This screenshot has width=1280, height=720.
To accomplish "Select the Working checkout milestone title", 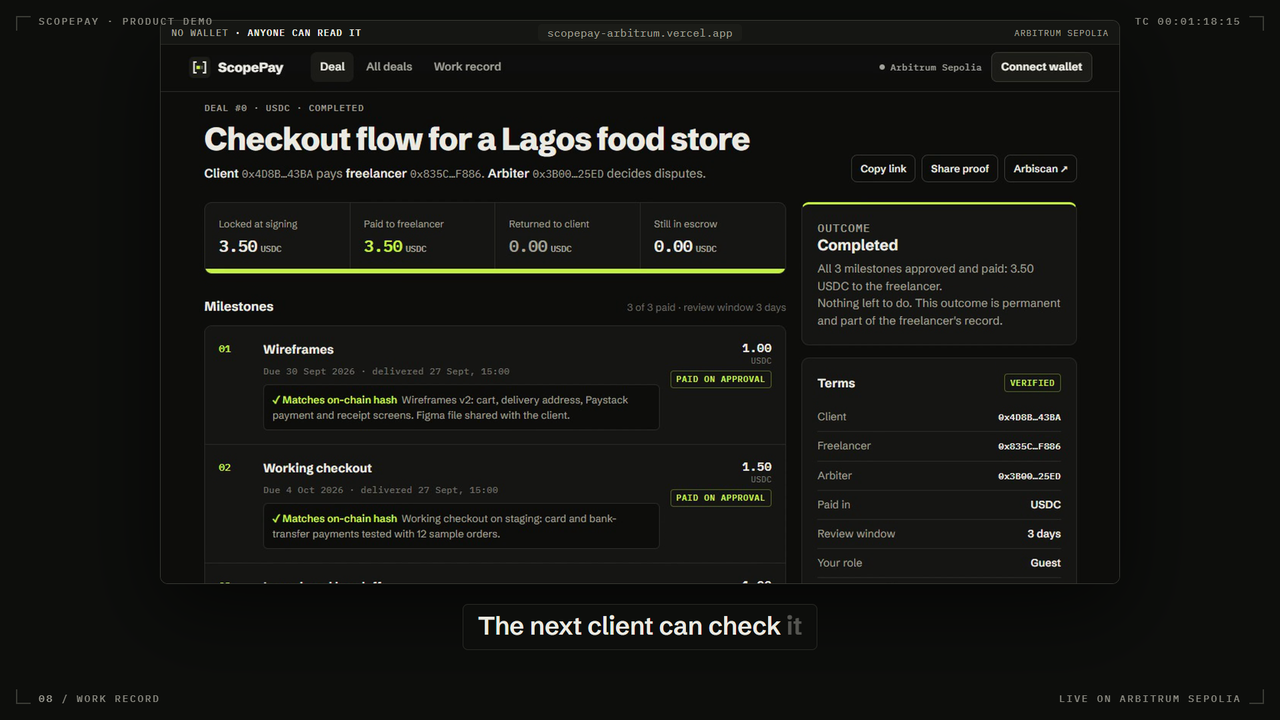I will coord(317,468).
